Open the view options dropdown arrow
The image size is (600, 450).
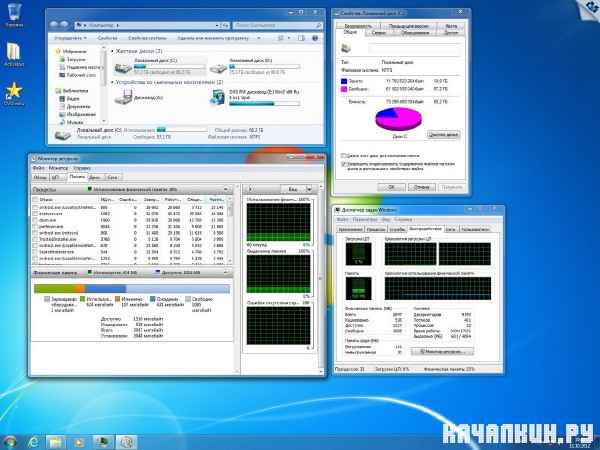click(x=289, y=38)
